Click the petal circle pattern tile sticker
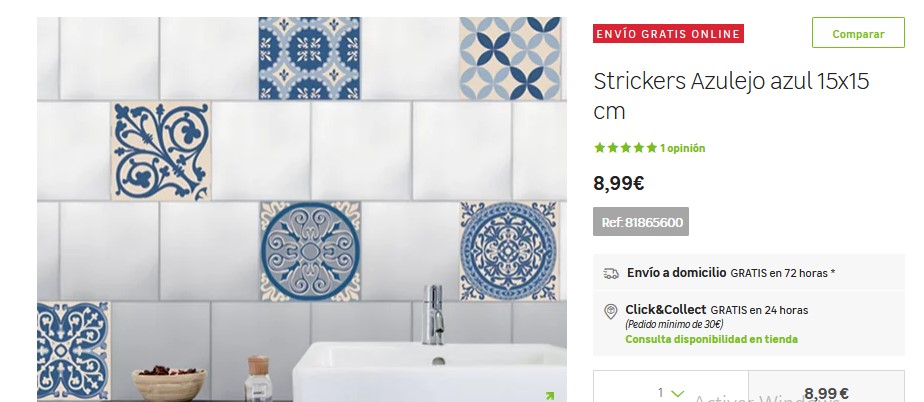 510,58
